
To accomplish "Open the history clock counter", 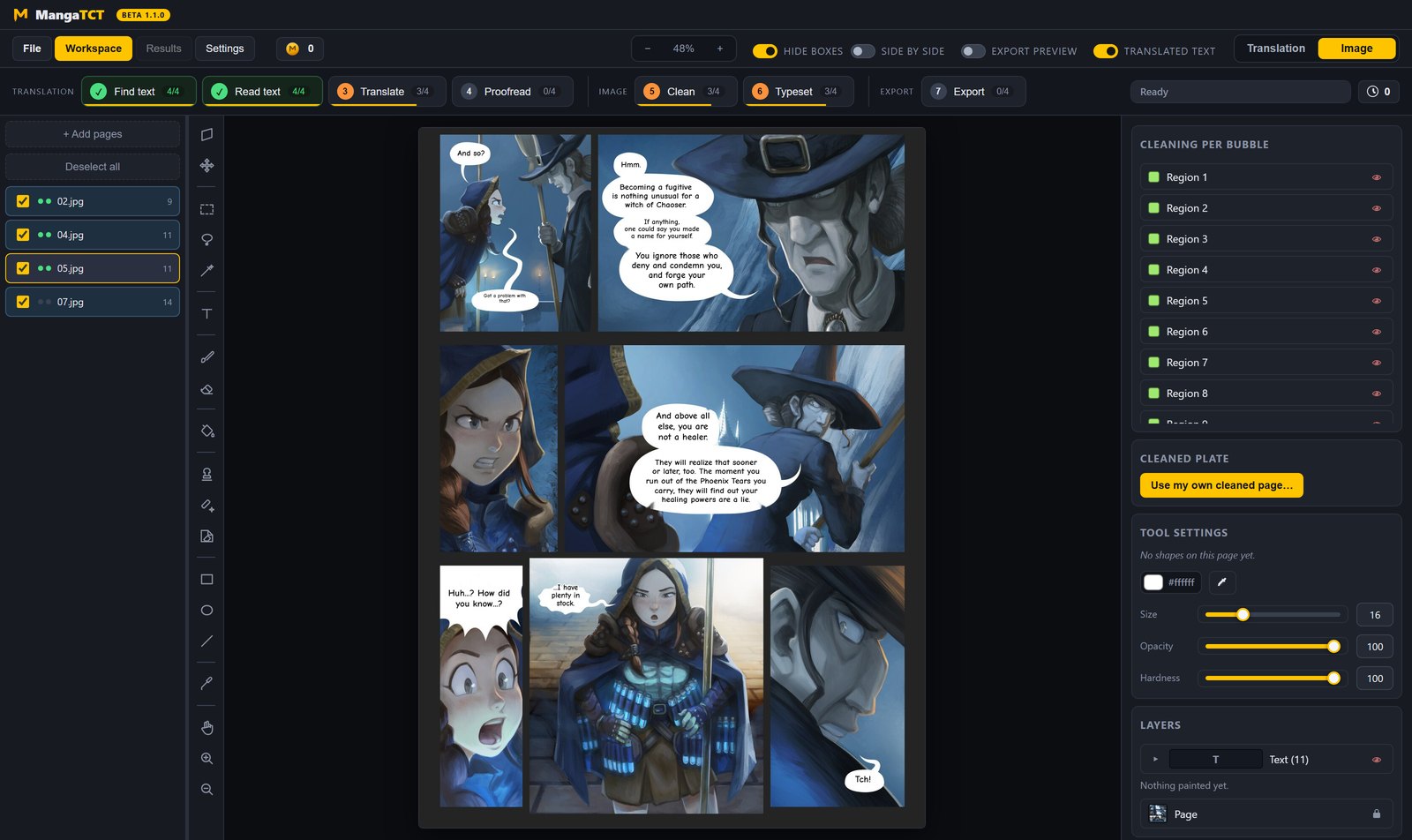I will [1378, 92].
